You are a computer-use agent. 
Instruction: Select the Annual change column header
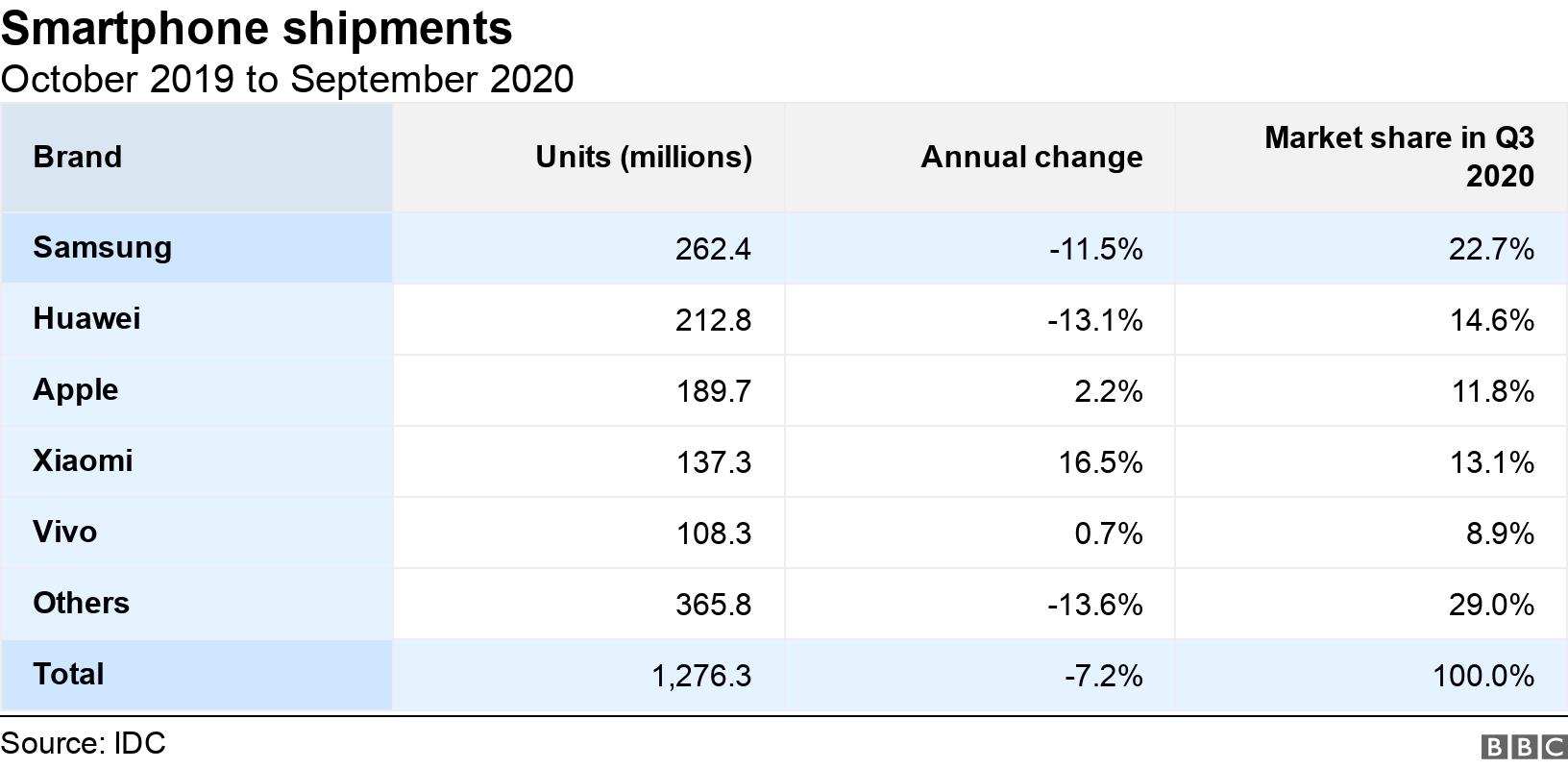coord(979,158)
